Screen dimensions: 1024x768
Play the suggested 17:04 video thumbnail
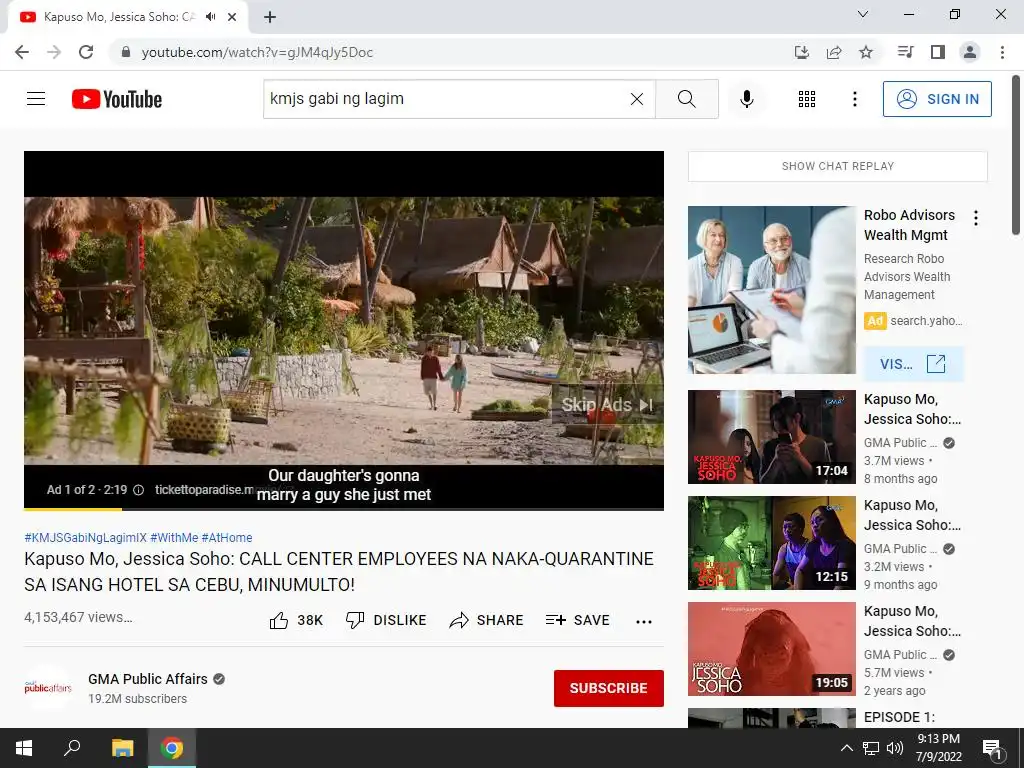tap(771, 437)
